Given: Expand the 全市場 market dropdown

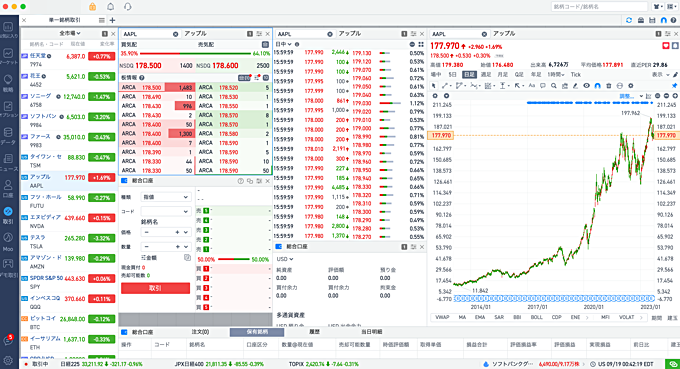Looking at the screenshot, I should click(70, 33).
